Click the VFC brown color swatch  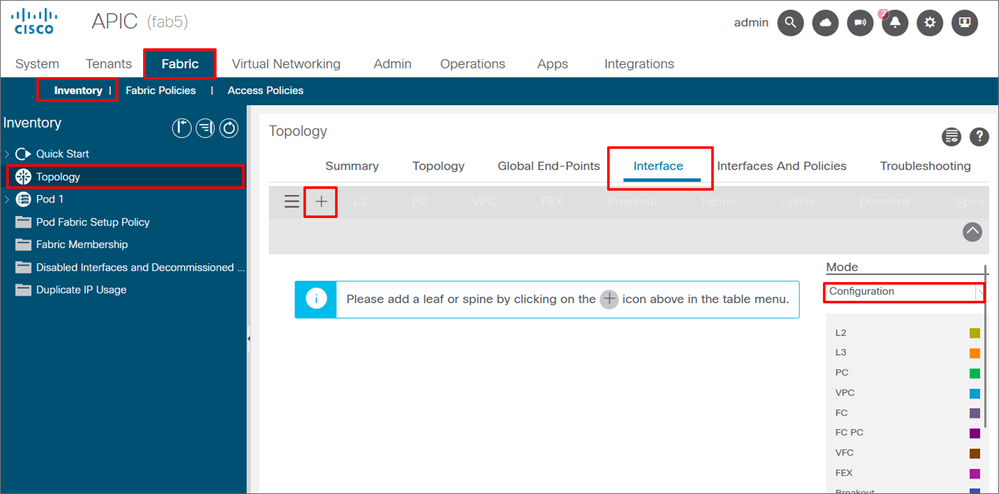974,453
